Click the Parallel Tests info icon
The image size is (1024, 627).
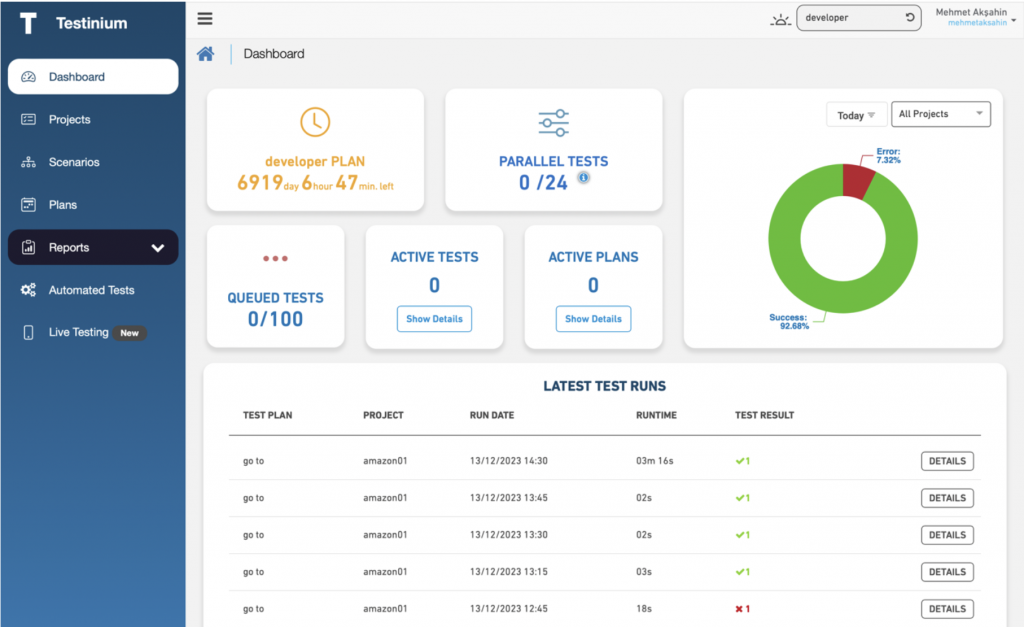point(583,178)
